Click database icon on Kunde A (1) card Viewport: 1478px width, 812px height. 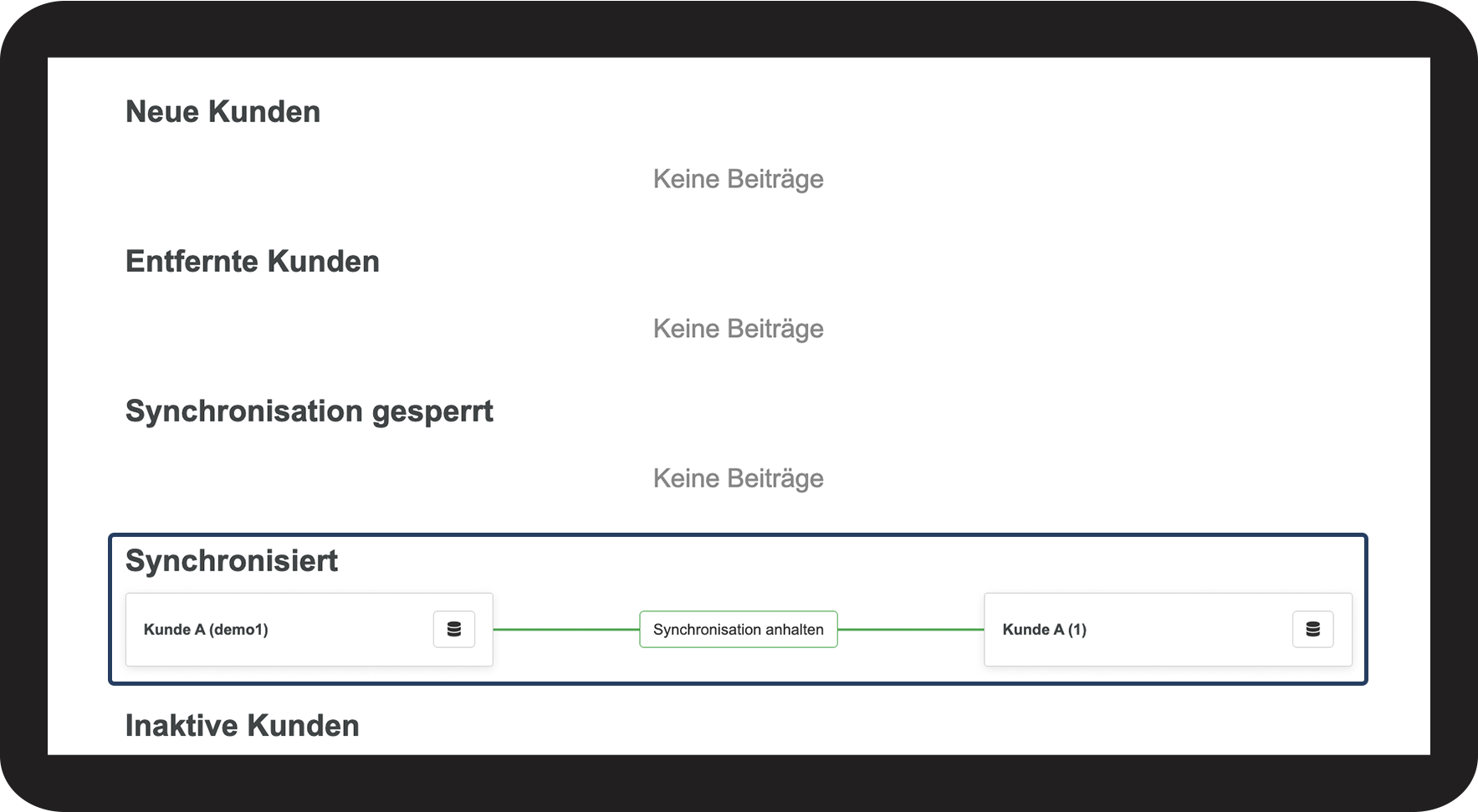coord(1312,630)
